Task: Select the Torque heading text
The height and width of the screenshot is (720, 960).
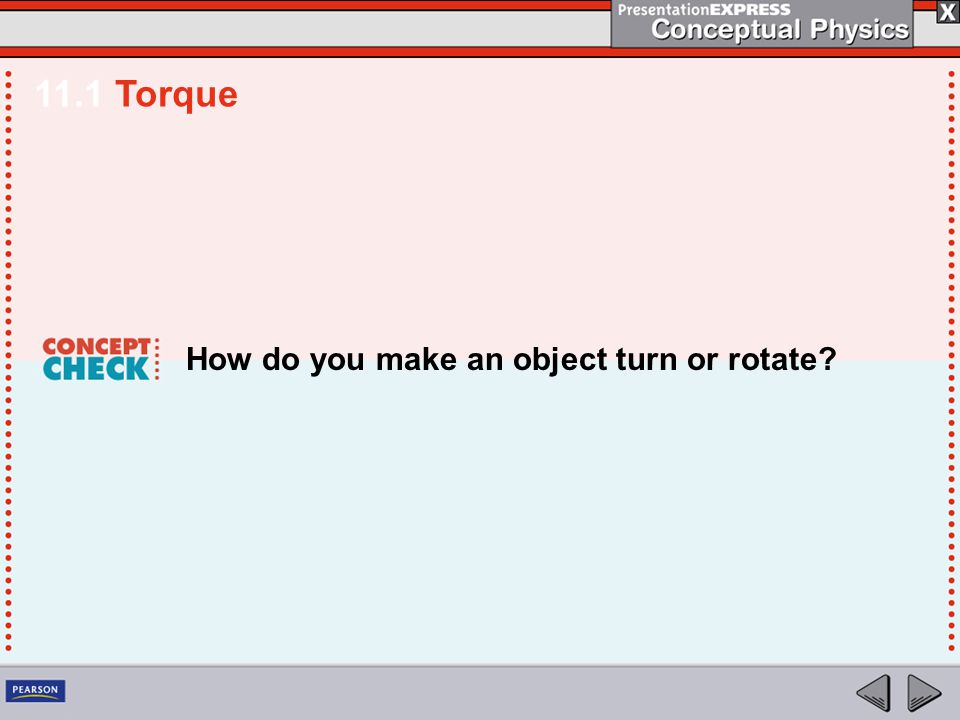Action: (176, 94)
